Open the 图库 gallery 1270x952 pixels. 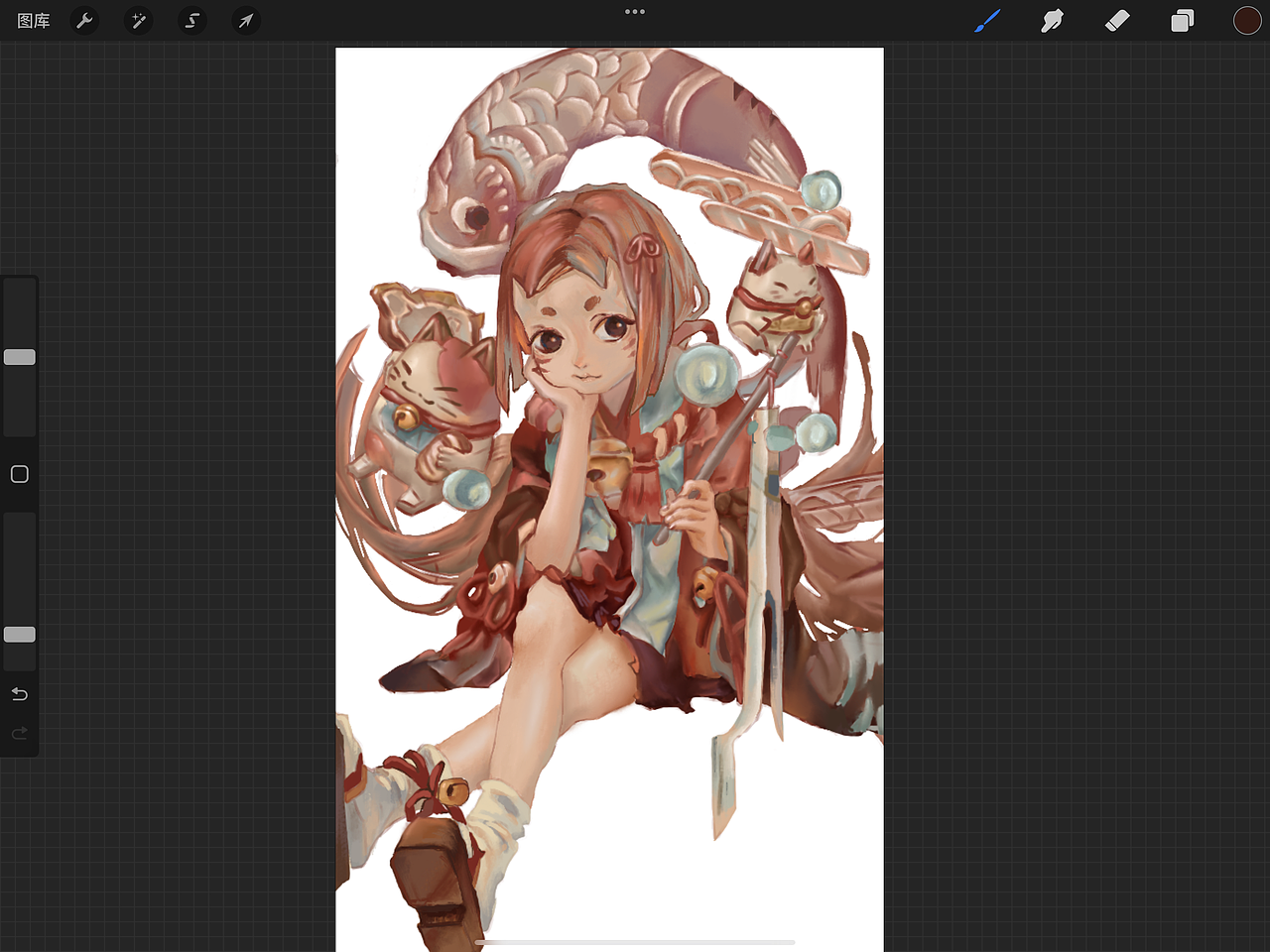click(x=34, y=21)
